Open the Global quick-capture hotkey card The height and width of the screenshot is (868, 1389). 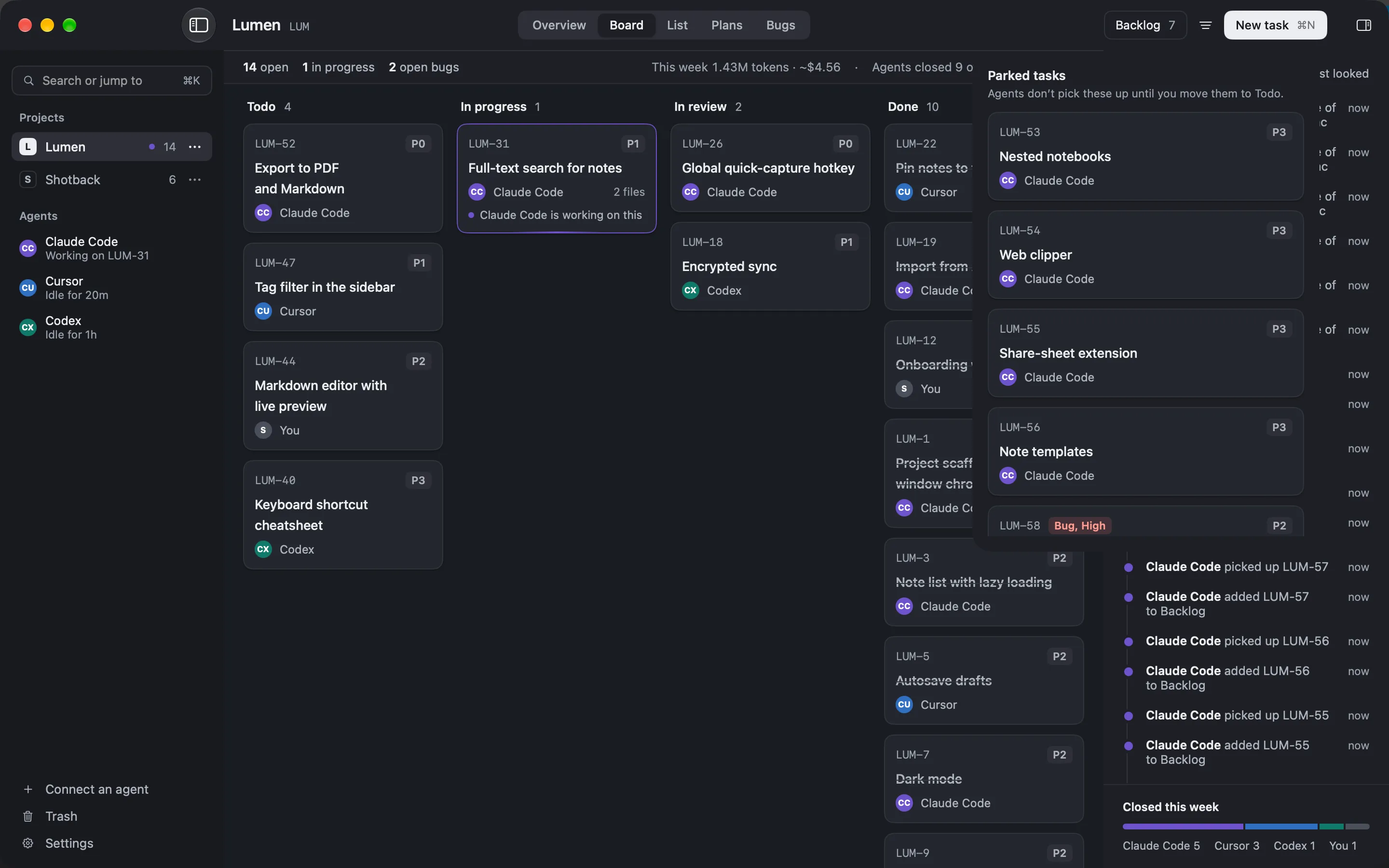pos(770,168)
